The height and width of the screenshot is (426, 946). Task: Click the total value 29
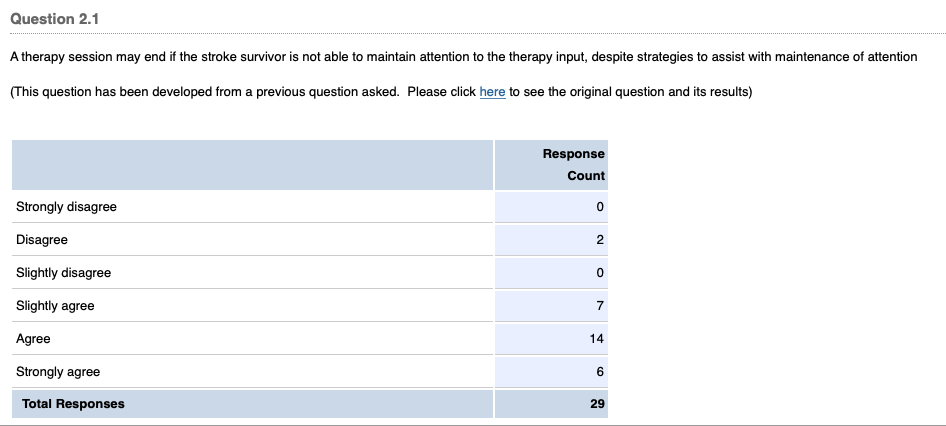(596, 404)
